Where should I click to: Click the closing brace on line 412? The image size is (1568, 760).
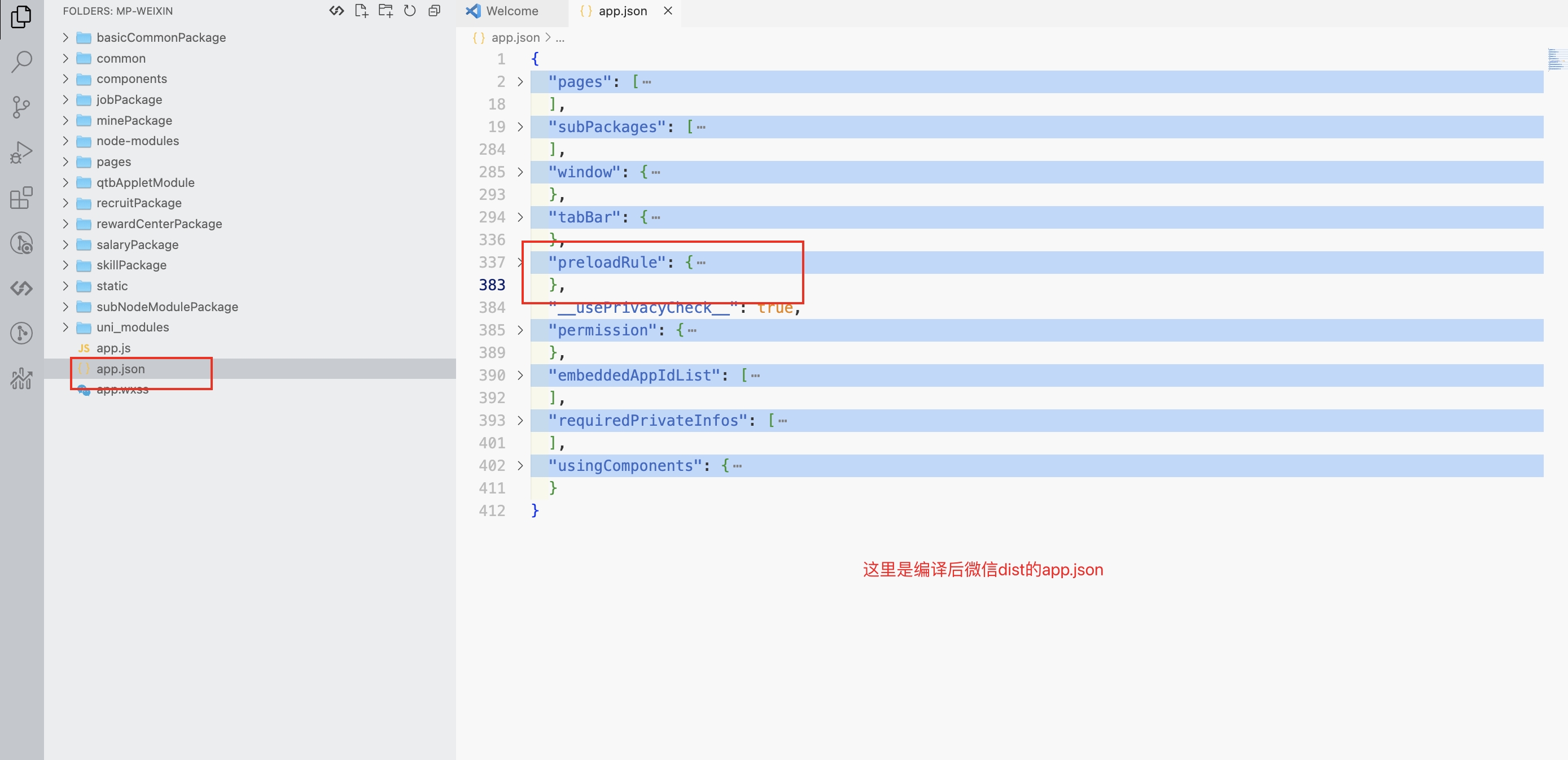tap(535, 510)
